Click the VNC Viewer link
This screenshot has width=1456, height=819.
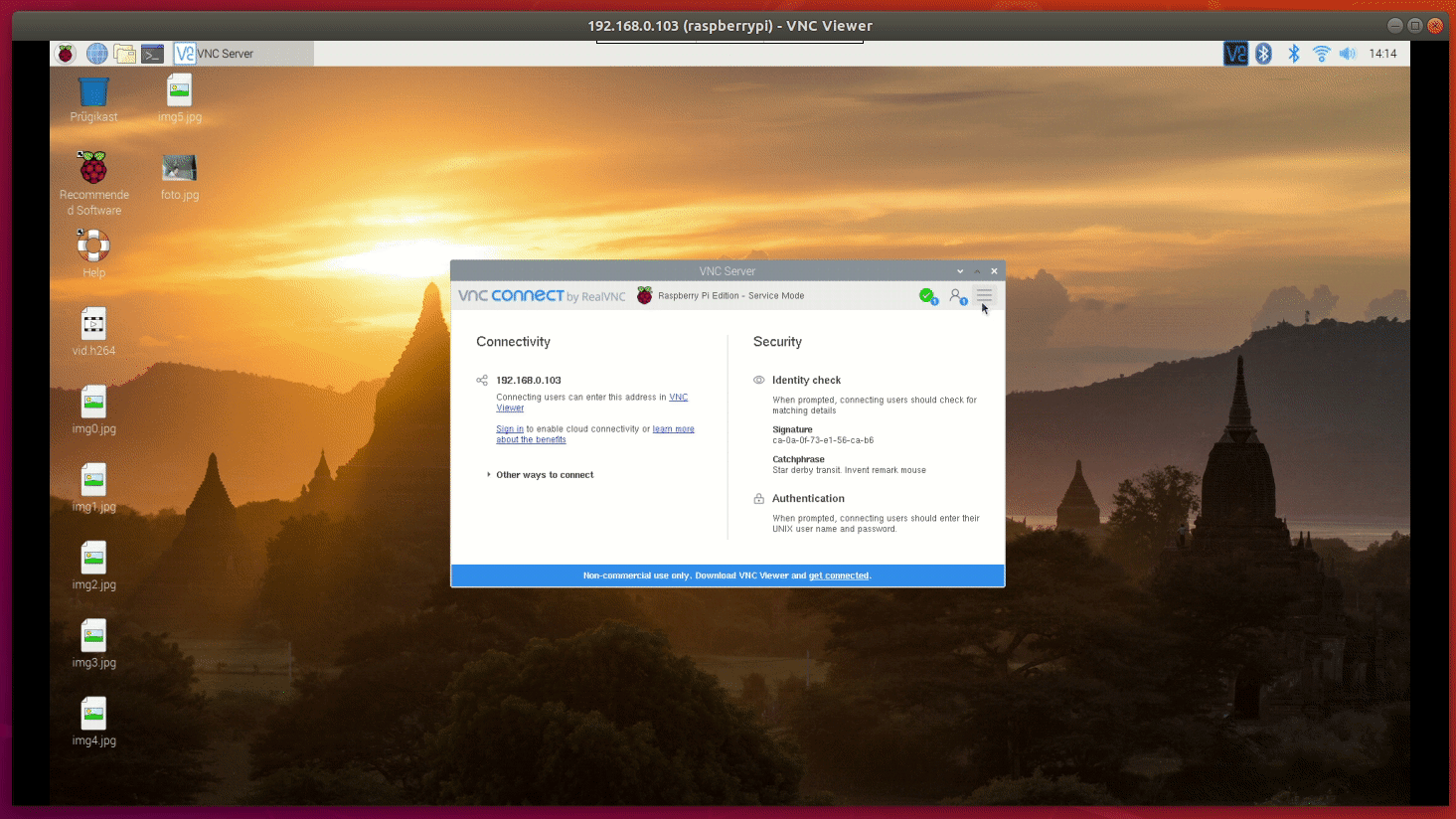(x=678, y=398)
